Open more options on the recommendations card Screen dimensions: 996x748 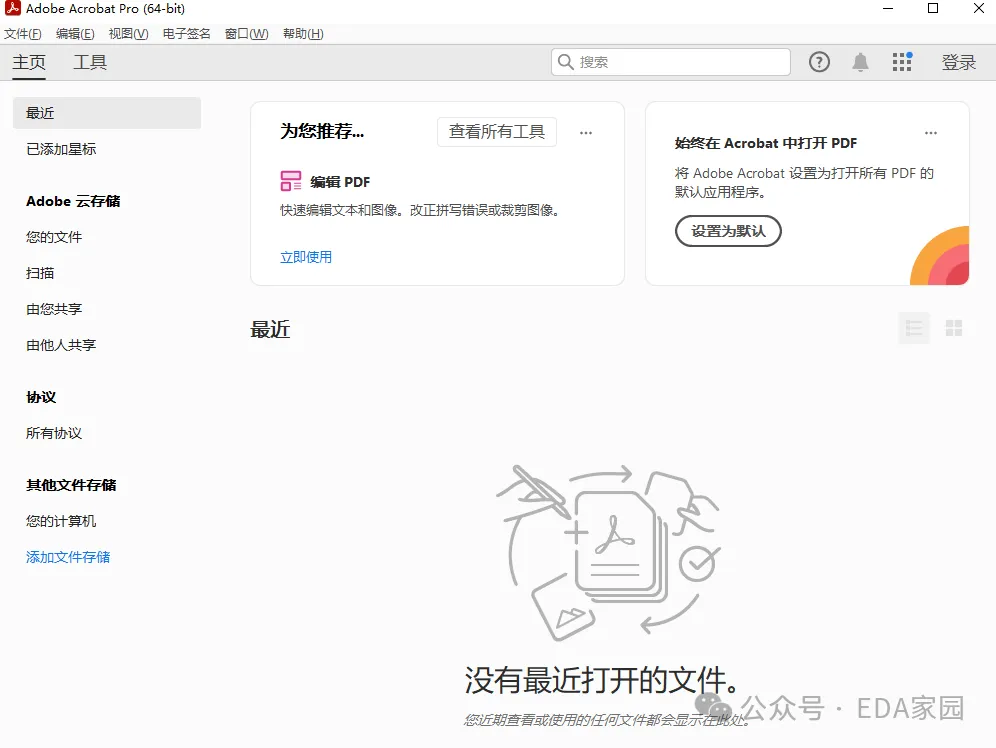pyautogui.click(x=586, y=133)
